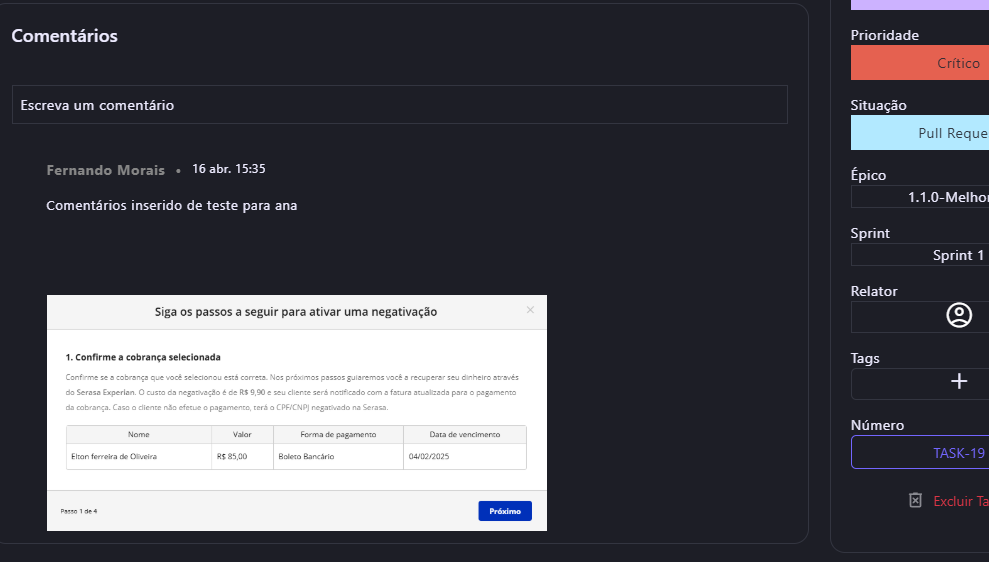Select the comment text about teste para ana
The height and width of the screenshot is (562, 989).
pyautogui.click(x=171, y=206)
